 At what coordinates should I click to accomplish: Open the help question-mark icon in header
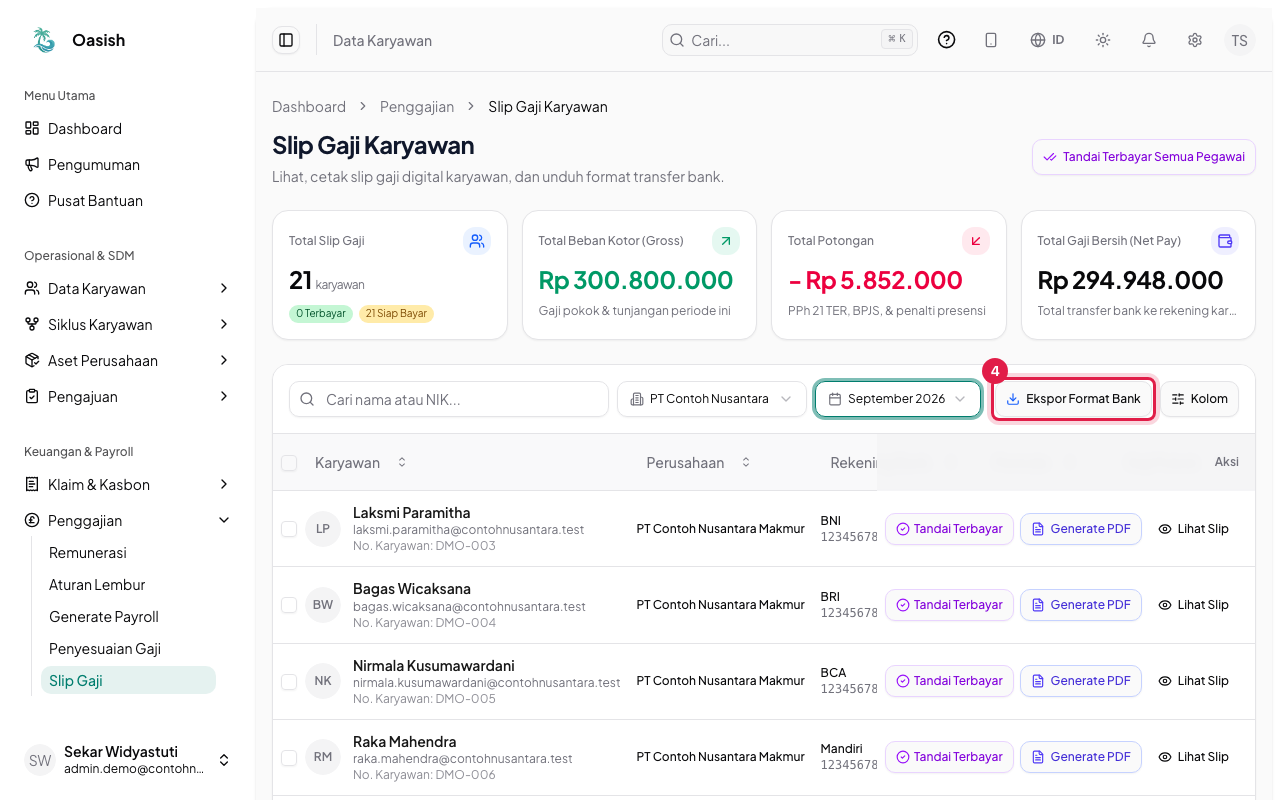947,40
